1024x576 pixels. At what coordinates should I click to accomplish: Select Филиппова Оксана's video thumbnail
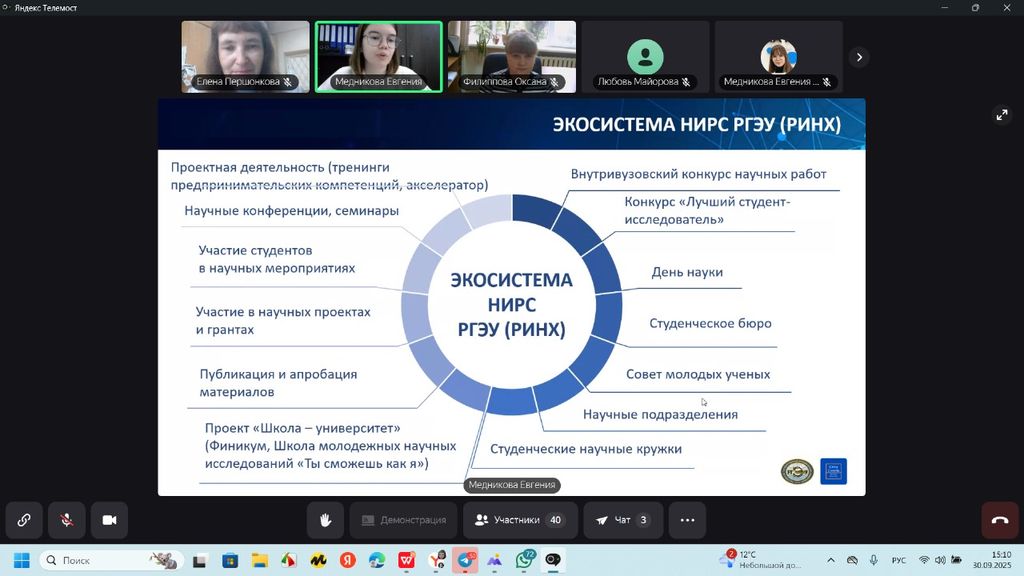tap(511, 57)
